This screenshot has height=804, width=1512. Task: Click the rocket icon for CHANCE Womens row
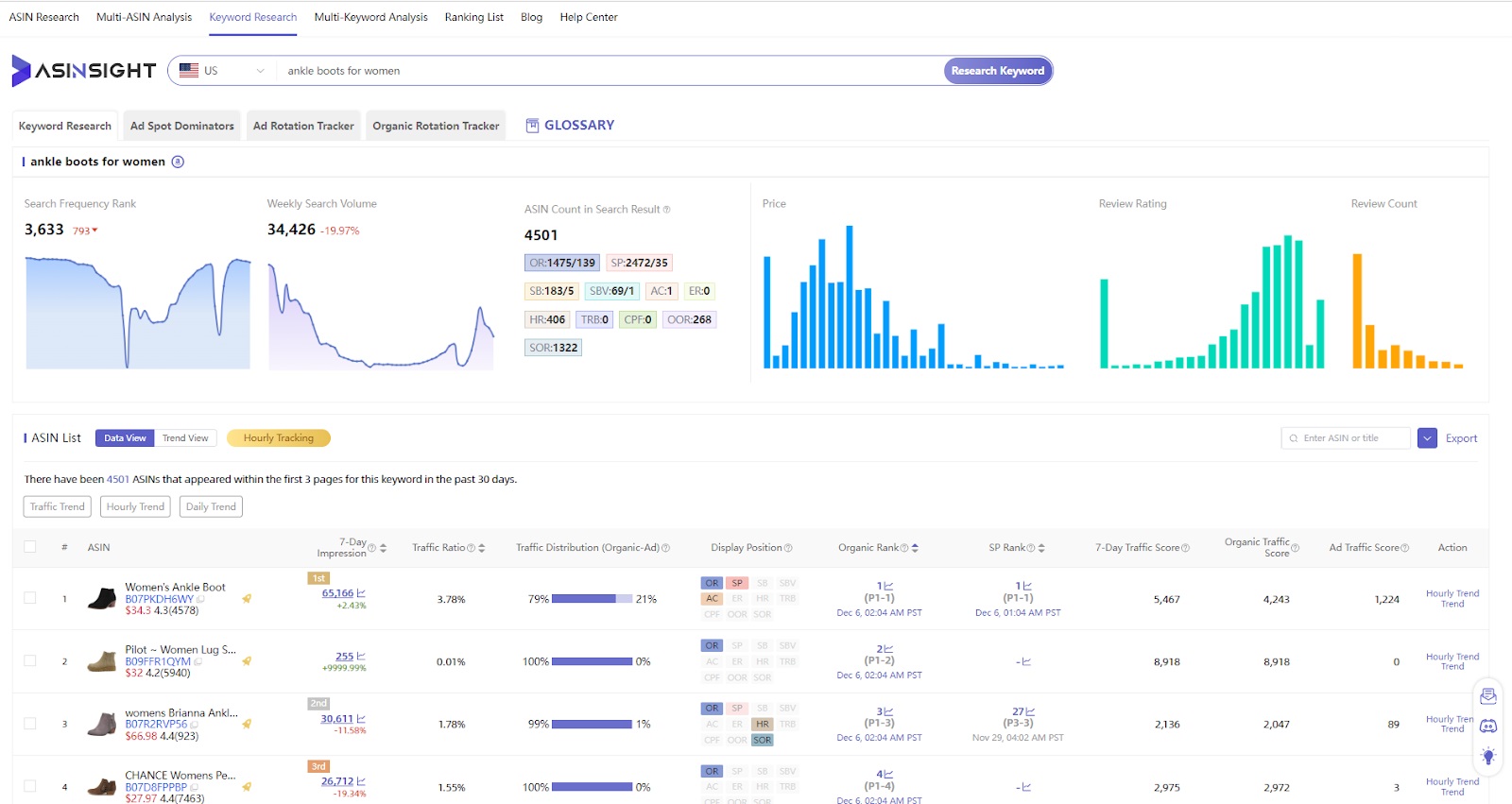pos(247,787)
